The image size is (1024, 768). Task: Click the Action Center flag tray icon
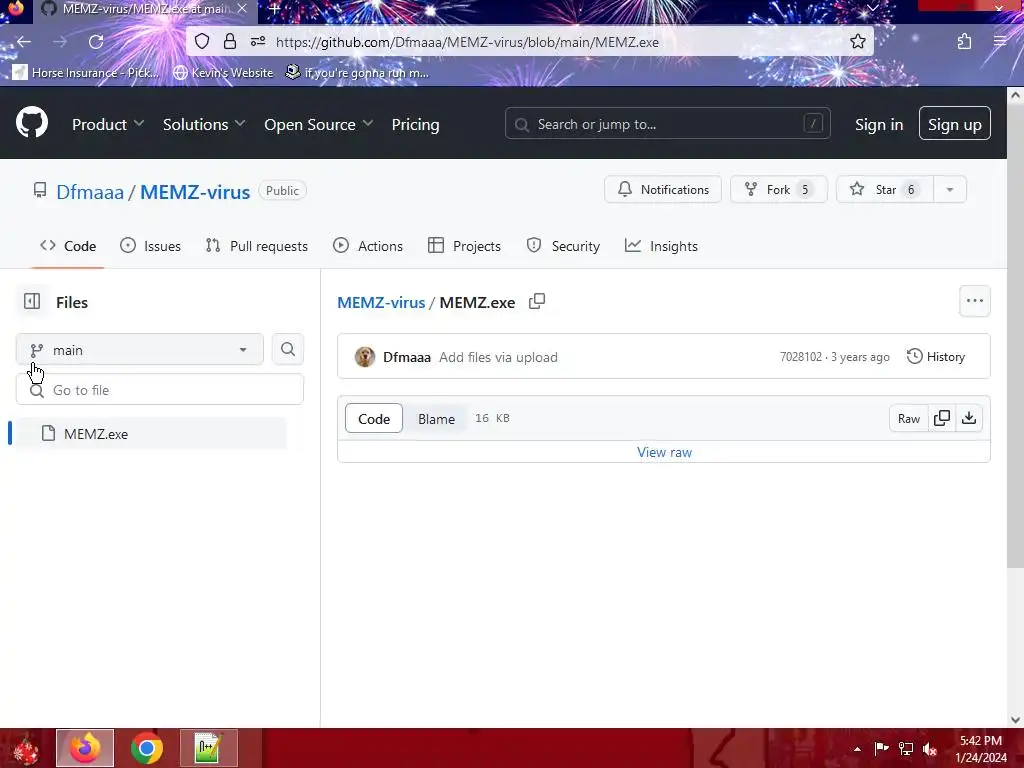pyautogui.click(x=882, y=748)
